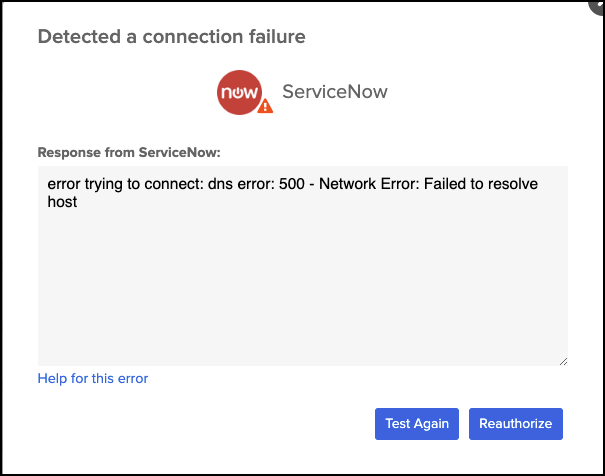Click the word "failure" in the title

(x=275, y=37)
